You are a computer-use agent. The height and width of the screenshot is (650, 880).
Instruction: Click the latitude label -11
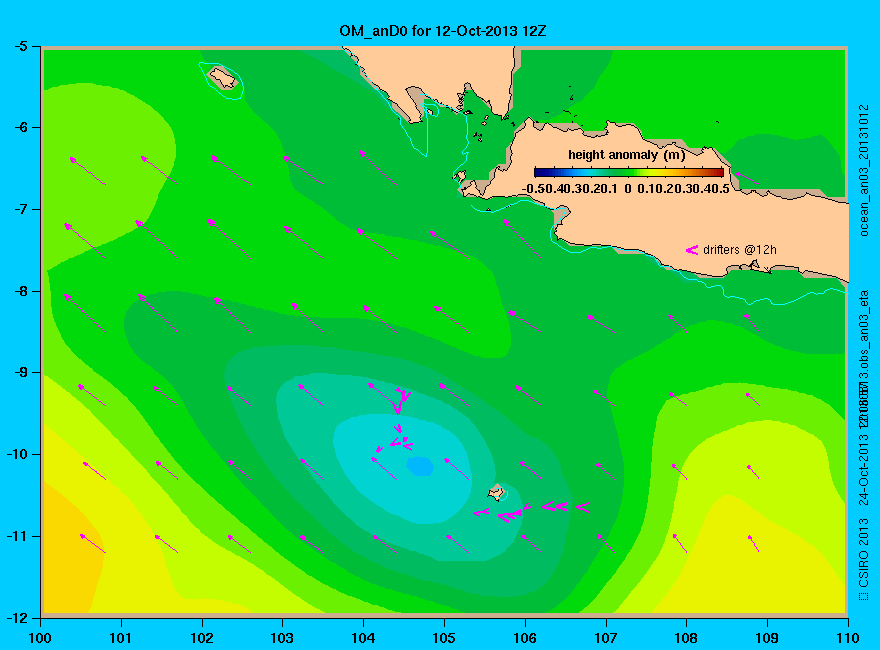(x=17, y=536)
